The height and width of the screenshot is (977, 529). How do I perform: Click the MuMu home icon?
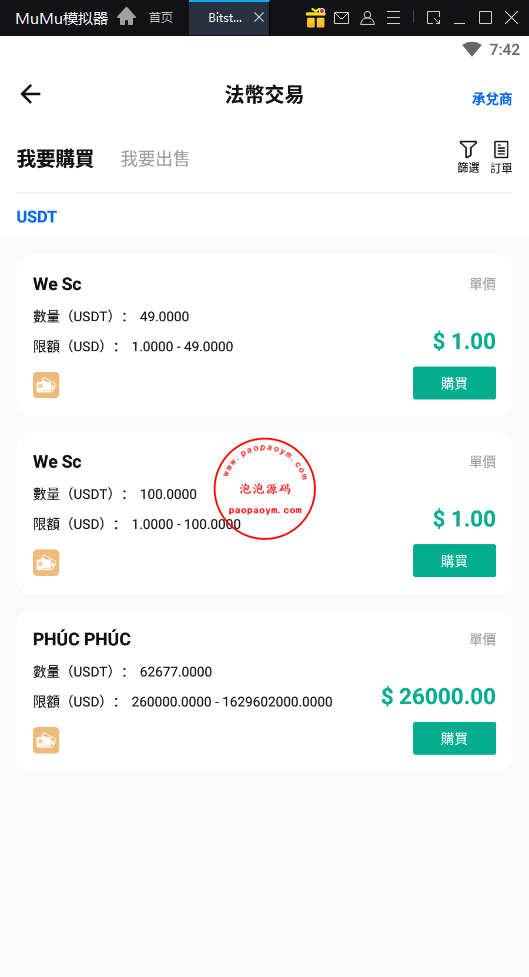coord(126,17)
